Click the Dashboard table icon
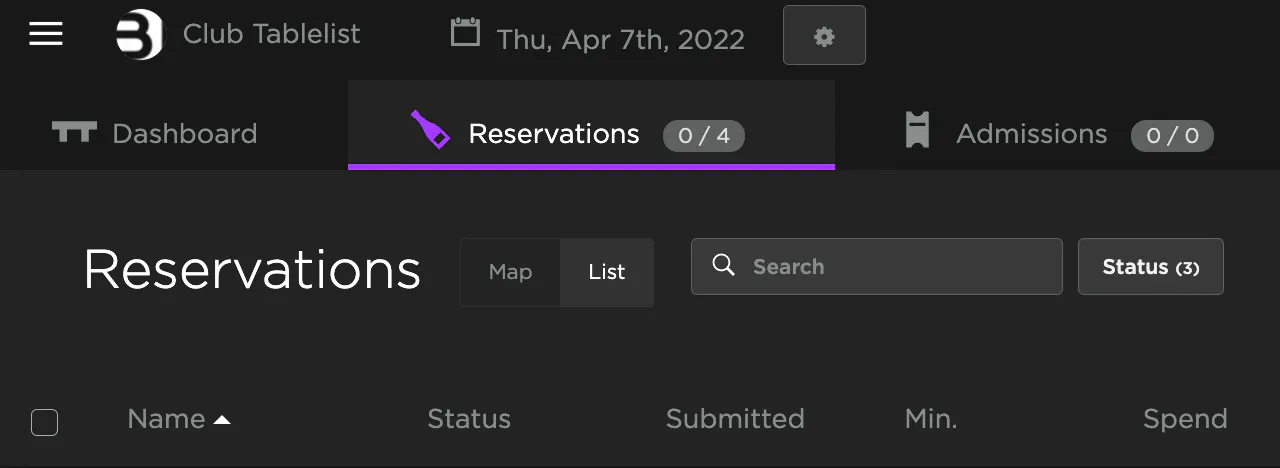 (74, 132)
